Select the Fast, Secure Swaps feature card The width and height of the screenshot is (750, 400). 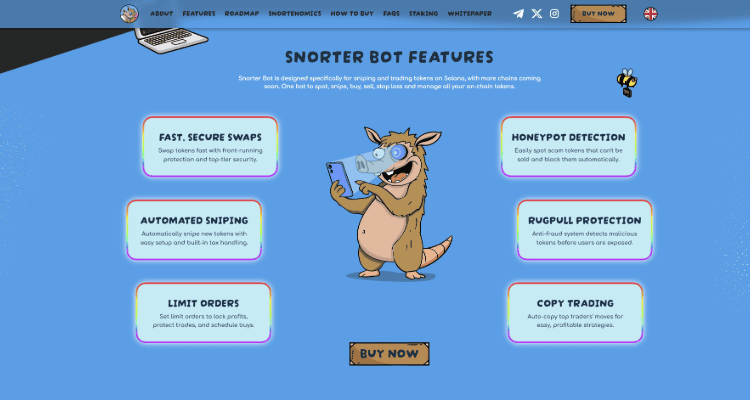210,146
